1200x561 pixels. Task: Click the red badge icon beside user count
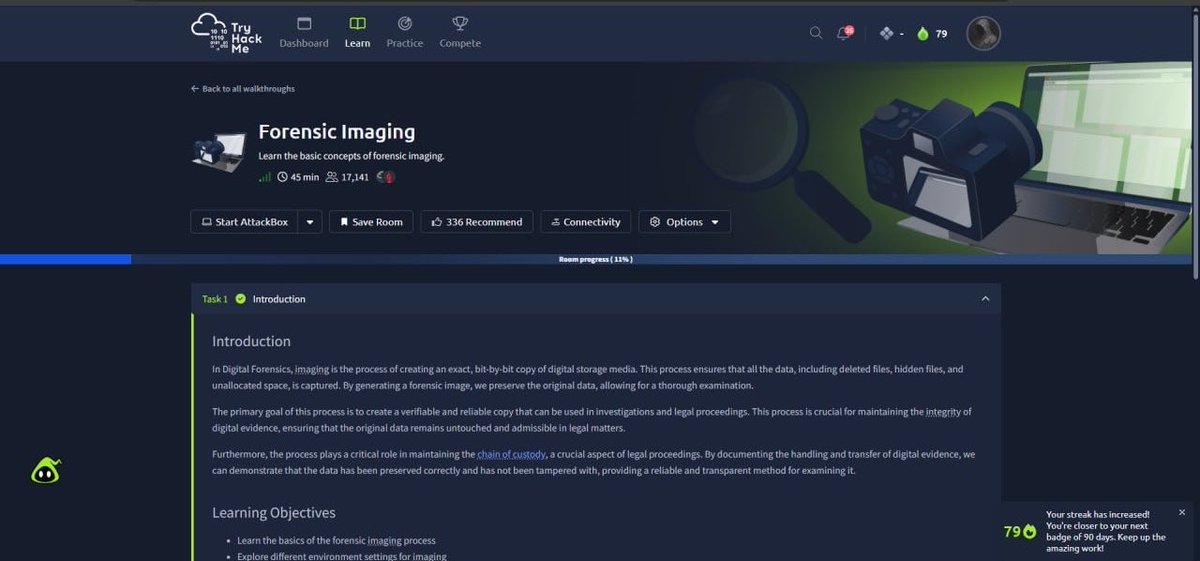(x=388, y=177)
